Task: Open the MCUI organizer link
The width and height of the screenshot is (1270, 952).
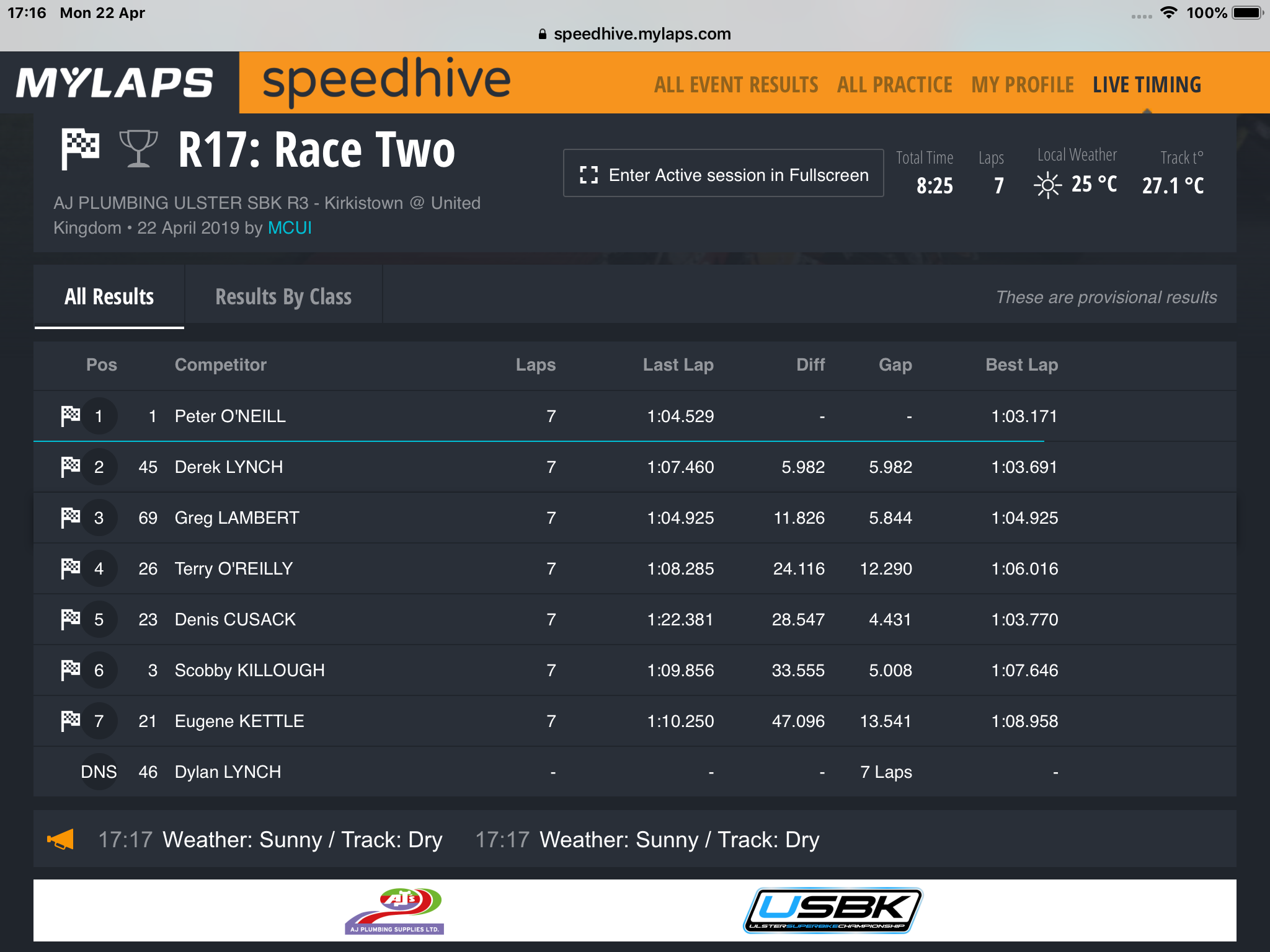Action: point(290,228)
